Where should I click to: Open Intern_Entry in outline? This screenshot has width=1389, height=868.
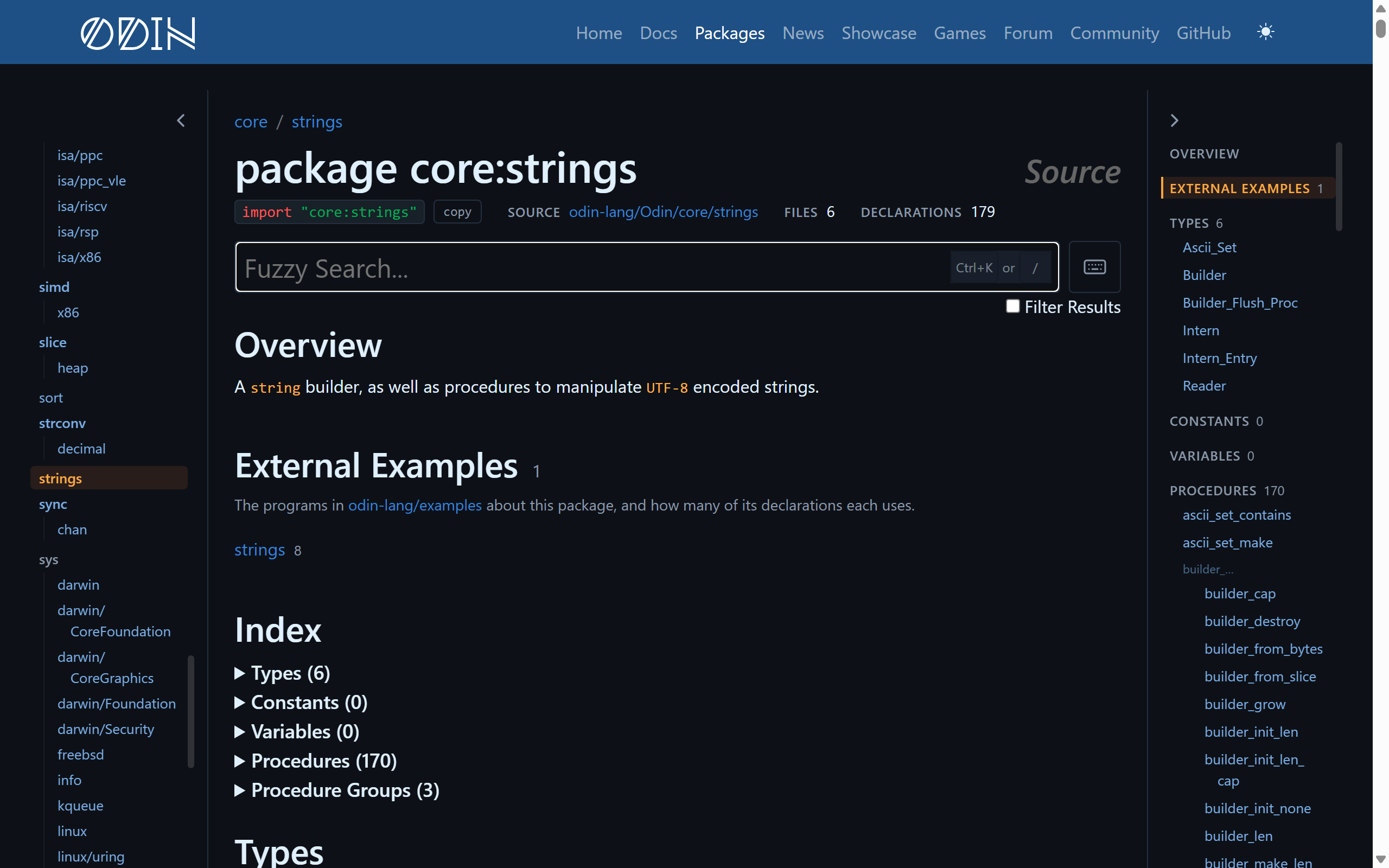coord(1220,358)
